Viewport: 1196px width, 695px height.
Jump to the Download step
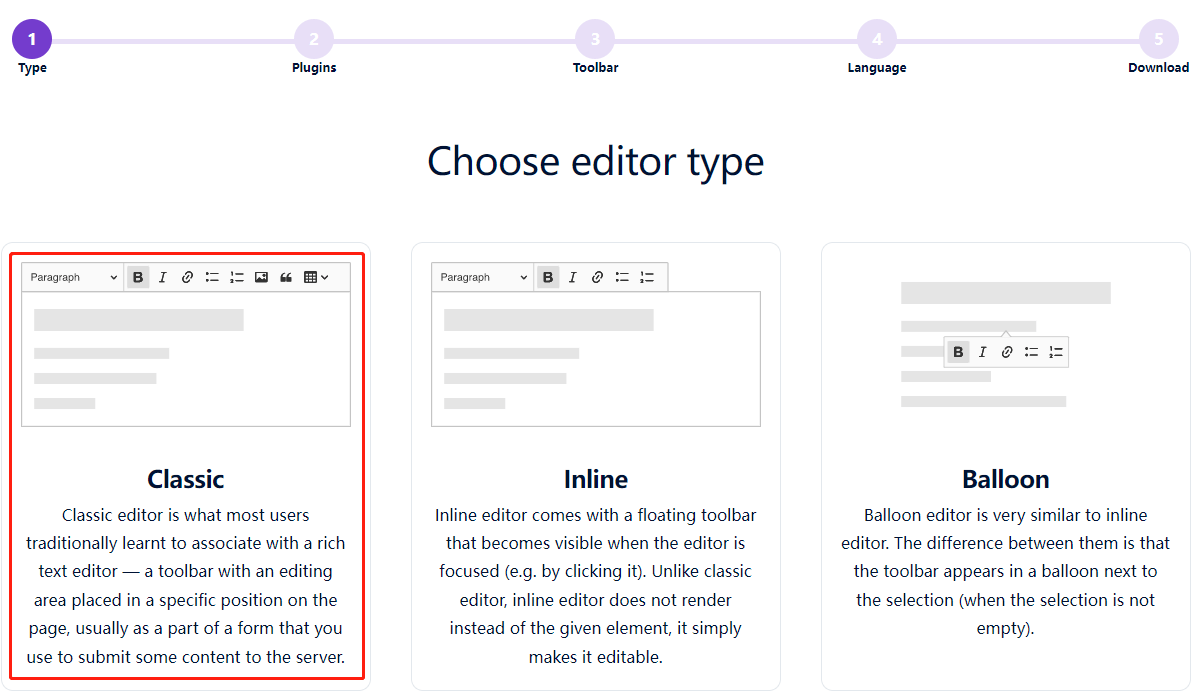point(1158,38)
